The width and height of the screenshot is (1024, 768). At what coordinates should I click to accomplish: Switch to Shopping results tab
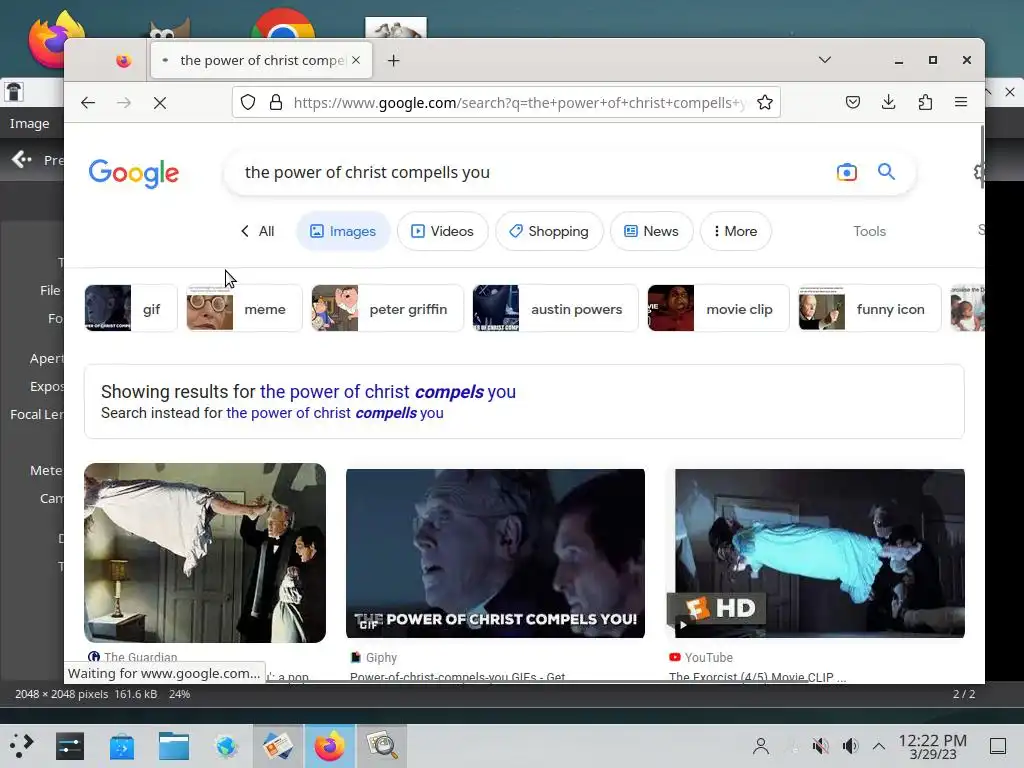(x=549, y=231)
